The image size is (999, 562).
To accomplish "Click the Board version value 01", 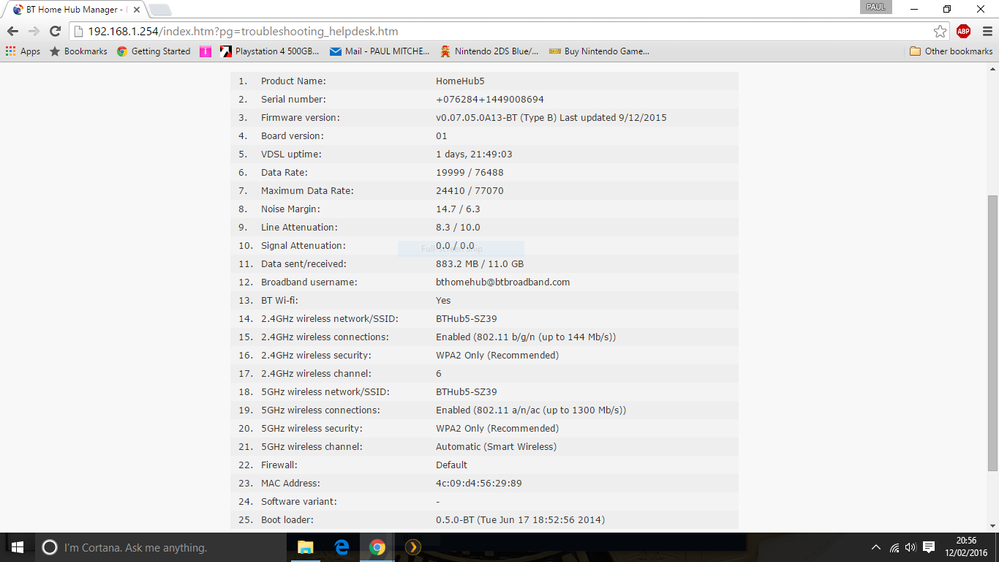I will 442,136.
